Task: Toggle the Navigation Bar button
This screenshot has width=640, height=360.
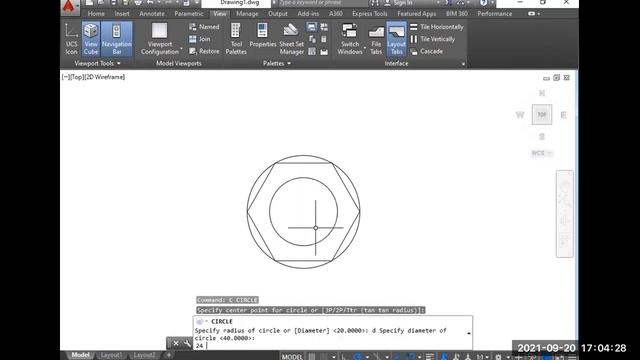Action: pyautogui.click(x=117, y=39)
